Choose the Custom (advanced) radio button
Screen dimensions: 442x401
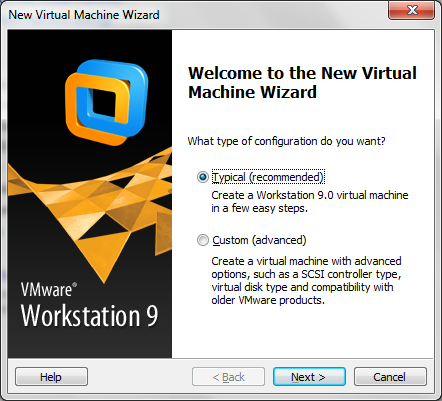[x=202, y=240]
